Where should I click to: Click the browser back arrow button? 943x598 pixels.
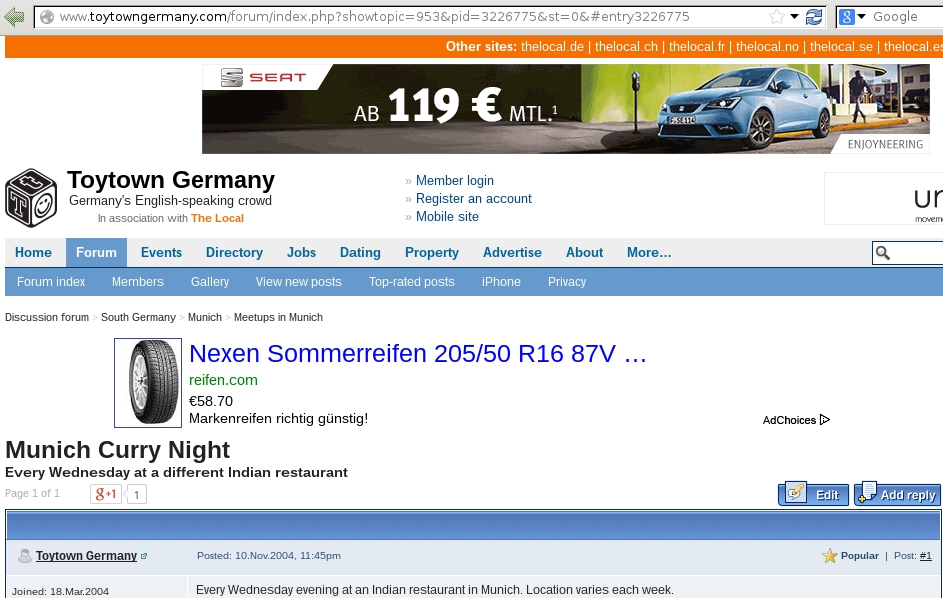point(15,16)
